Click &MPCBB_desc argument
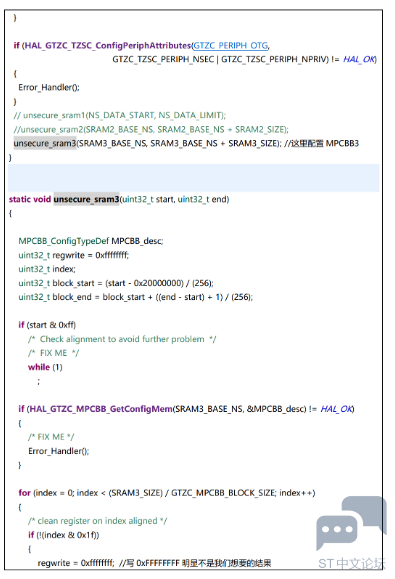The image size is (395, 579). coord(276,409)
